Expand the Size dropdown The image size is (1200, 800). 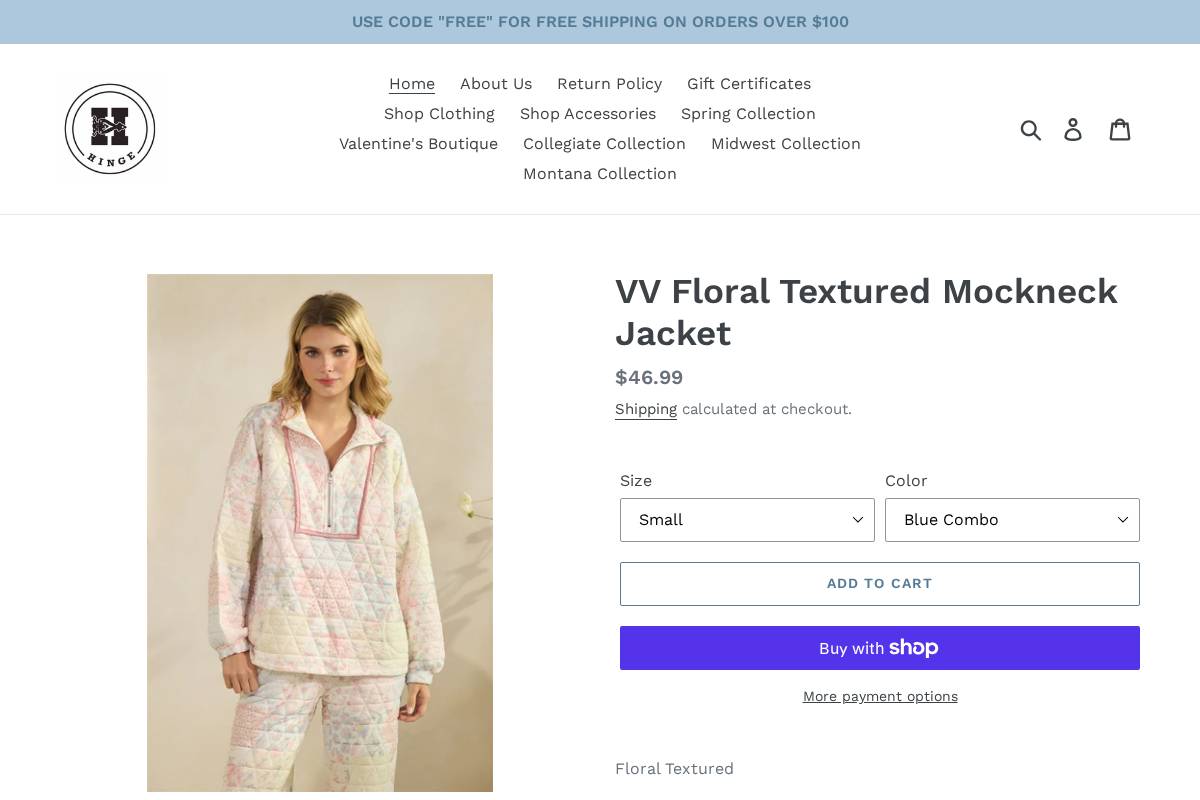tap(747, 520)
